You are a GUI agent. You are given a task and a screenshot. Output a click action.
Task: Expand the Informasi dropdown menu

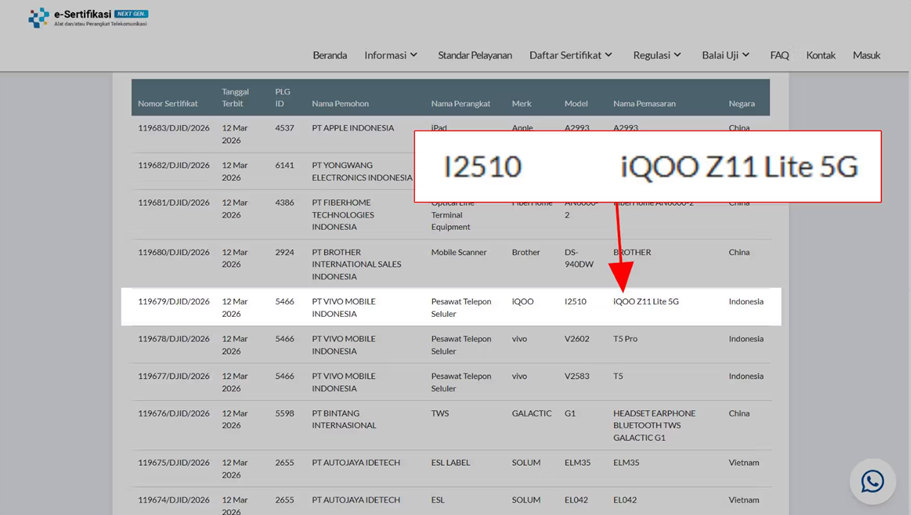(x=390, y=55)
